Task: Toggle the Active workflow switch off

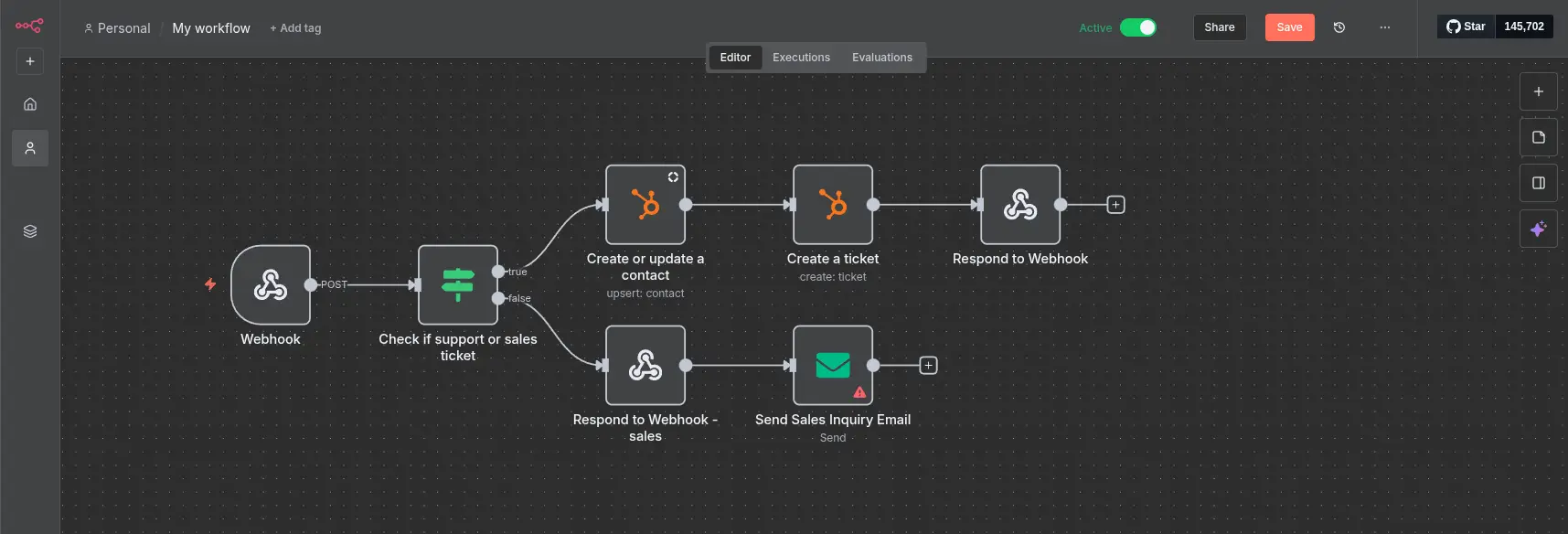Action: pyautogui.click(x=1137, y=27)
